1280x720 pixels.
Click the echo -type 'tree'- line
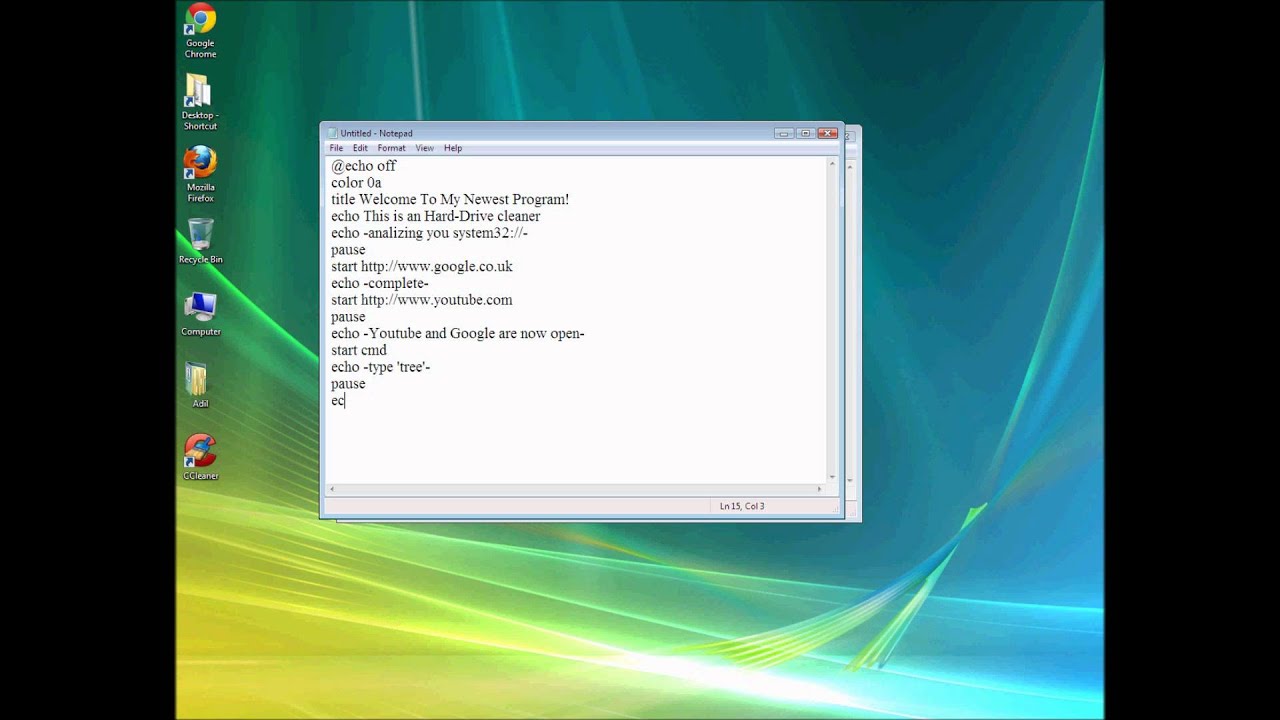pos(381,367)
